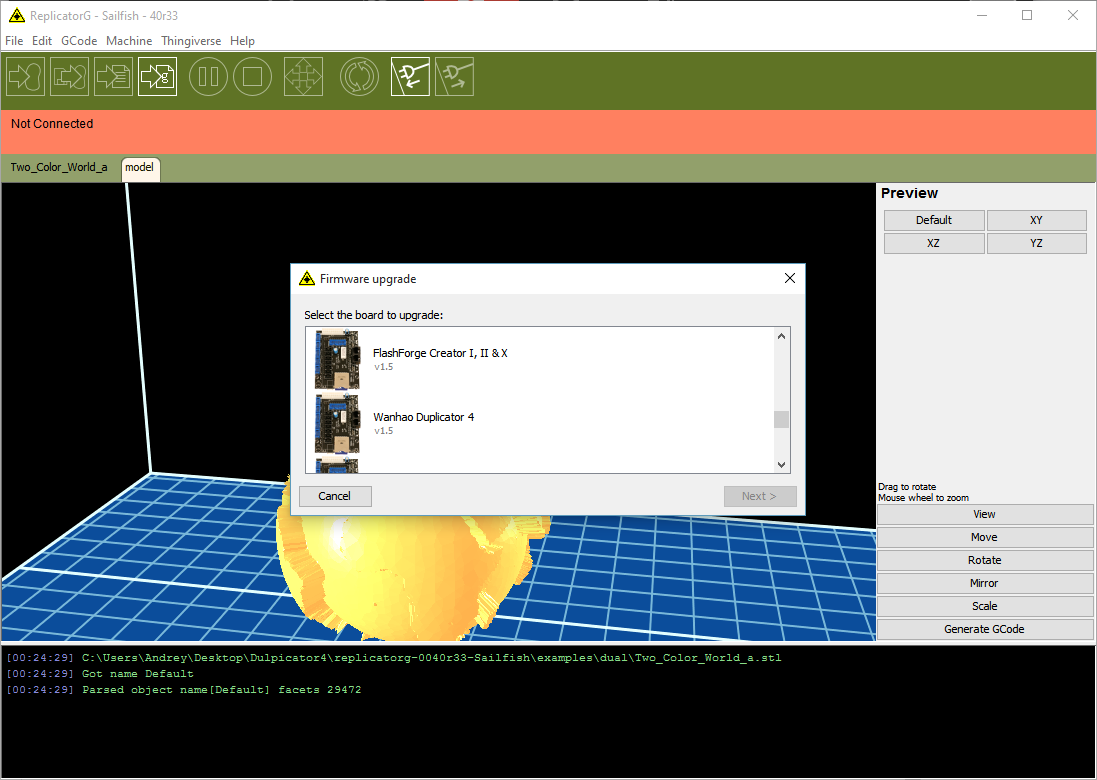This screenshot has width=1097, height=780.
Task: Switch preview to YZ view
Action: click(1036, 243)
